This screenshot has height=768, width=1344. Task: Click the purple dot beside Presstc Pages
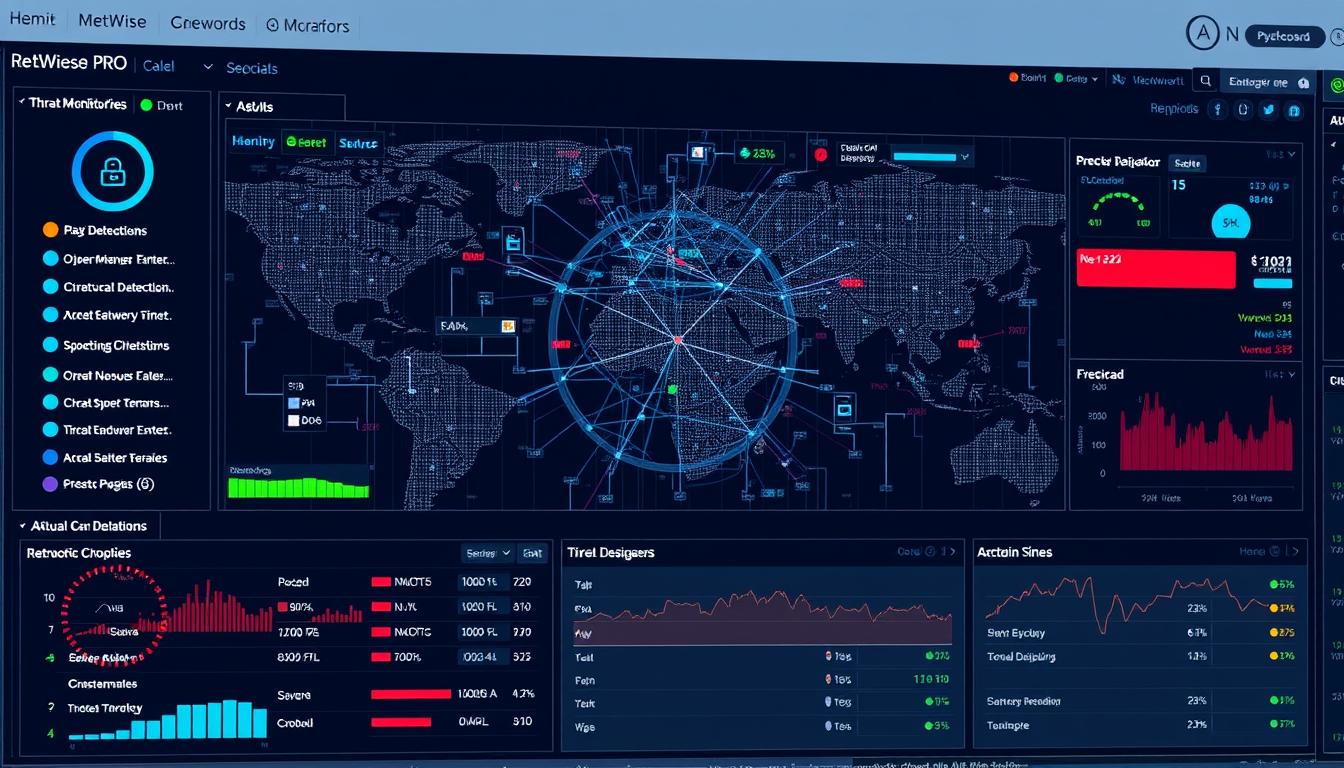pyautogui.click(x=51, y=484)
